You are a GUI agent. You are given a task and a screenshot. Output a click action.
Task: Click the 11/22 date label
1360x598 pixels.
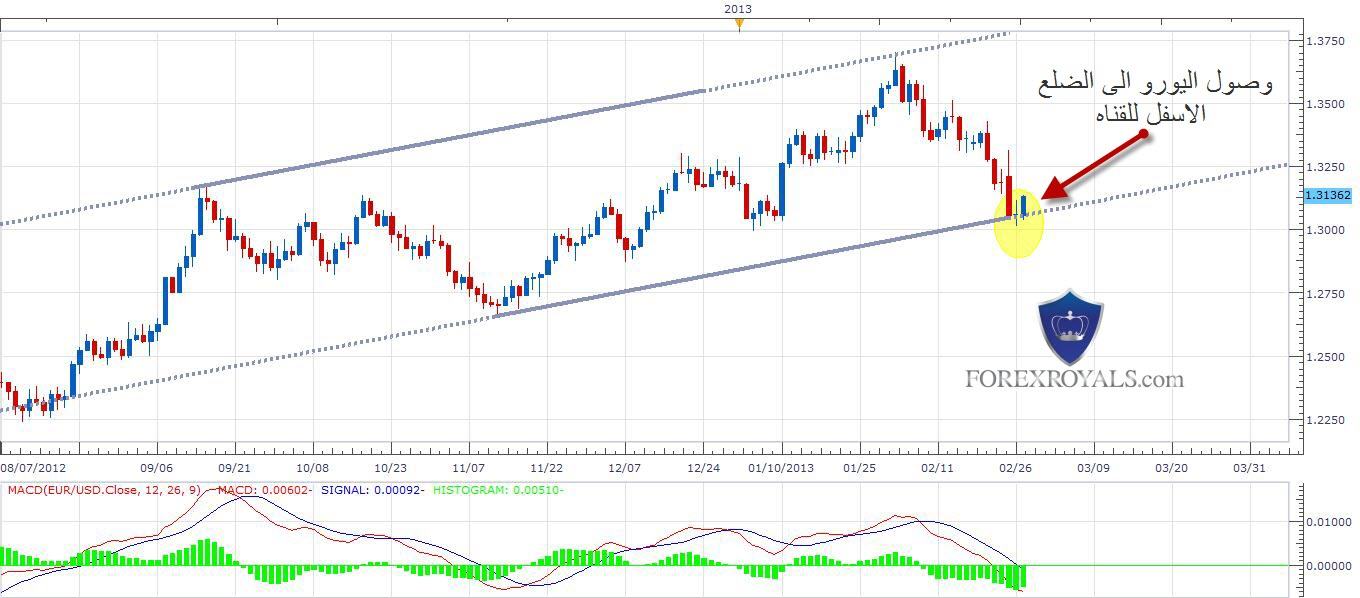[x=546, y=467]
